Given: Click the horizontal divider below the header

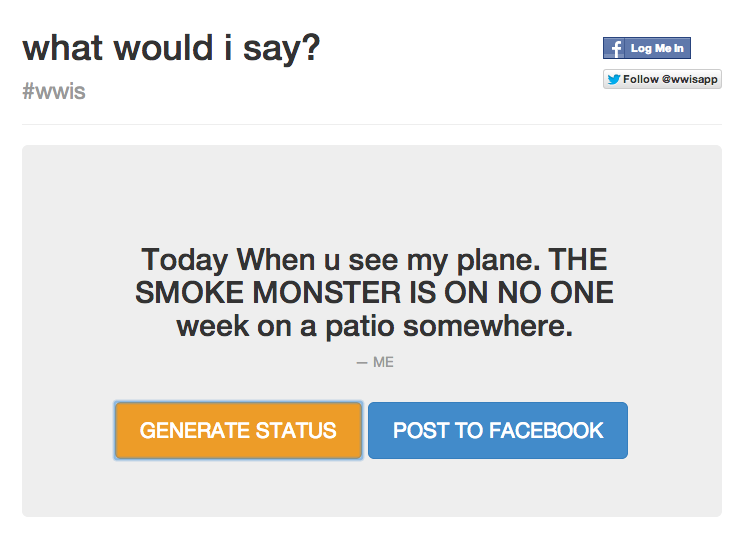Looking at the screenshot, I should [371, 124].
